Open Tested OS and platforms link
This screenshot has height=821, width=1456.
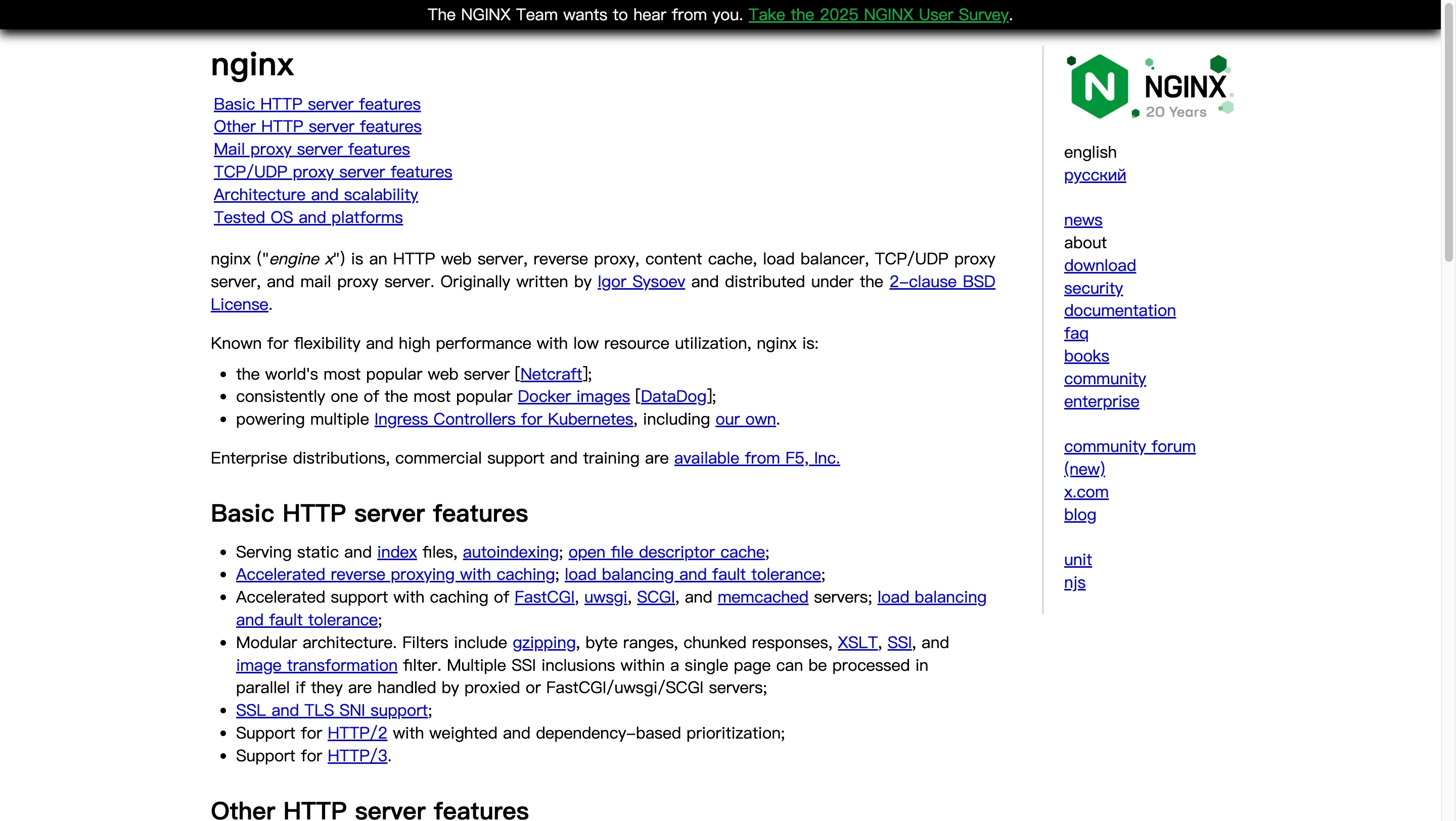click(308, 217)
